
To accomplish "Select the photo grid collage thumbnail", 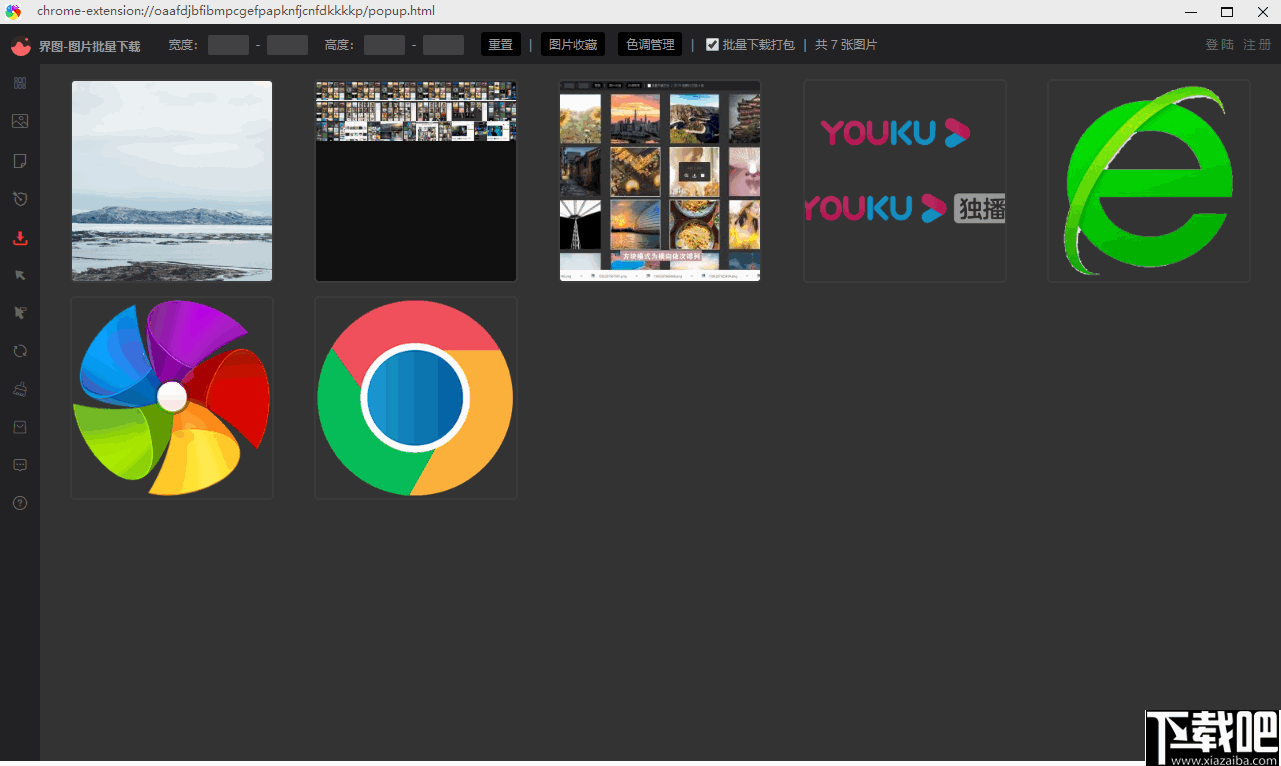I will [x=660, y=181].
